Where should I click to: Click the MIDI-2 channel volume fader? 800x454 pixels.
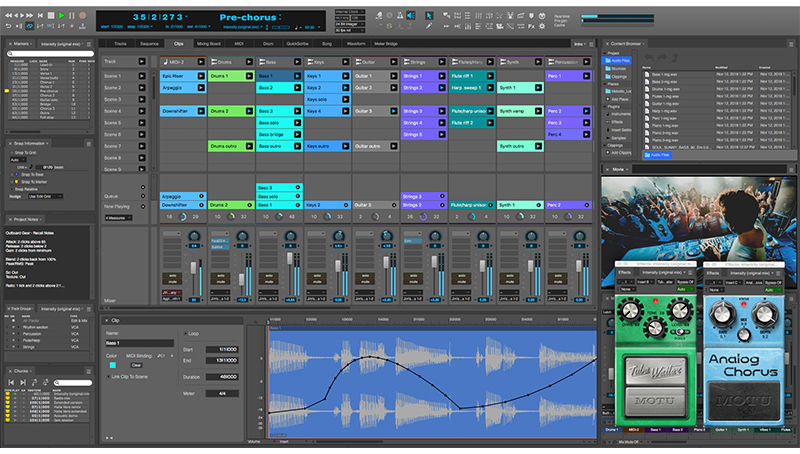pyautogui.click(x=193, y=268)
